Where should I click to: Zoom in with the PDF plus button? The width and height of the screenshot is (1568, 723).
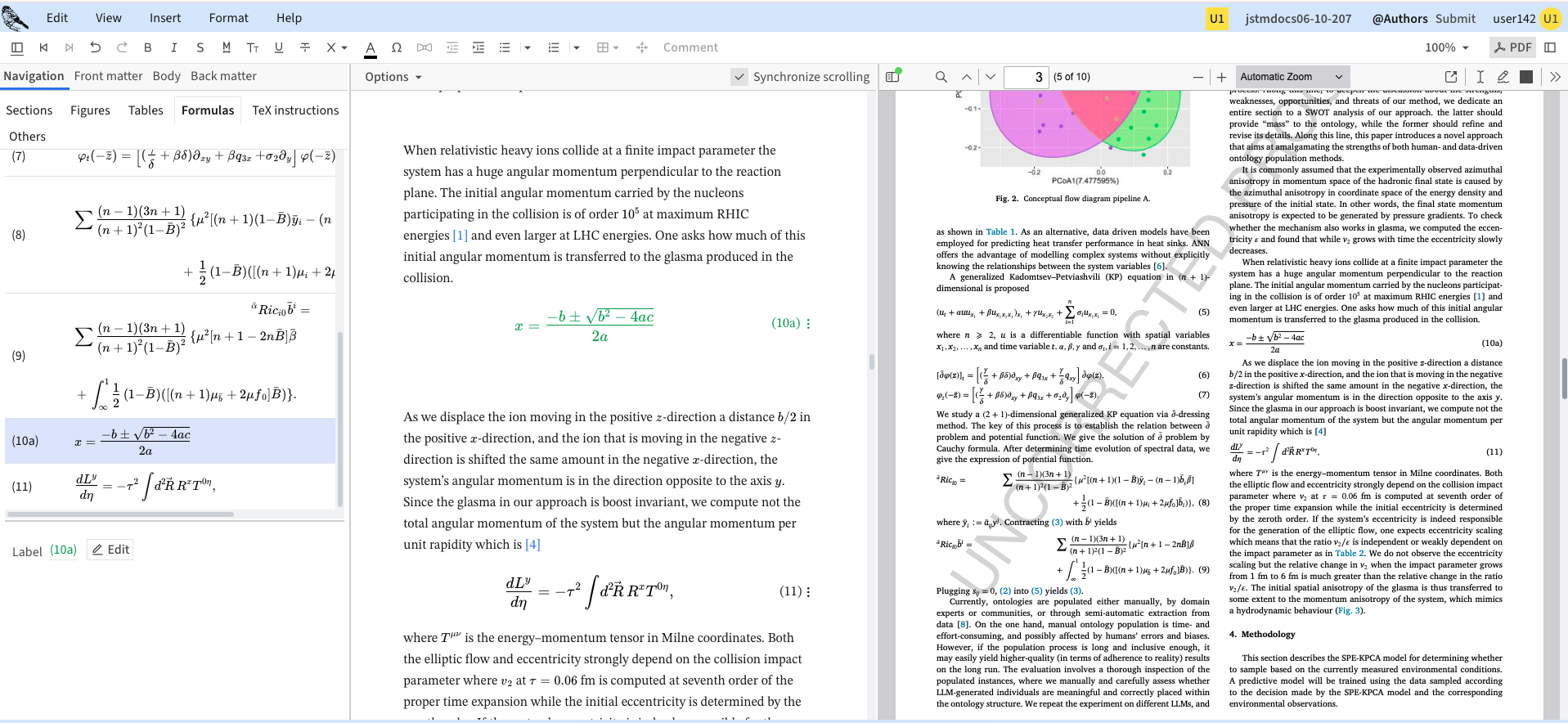pyautogui.click(x=1222, y=77)
